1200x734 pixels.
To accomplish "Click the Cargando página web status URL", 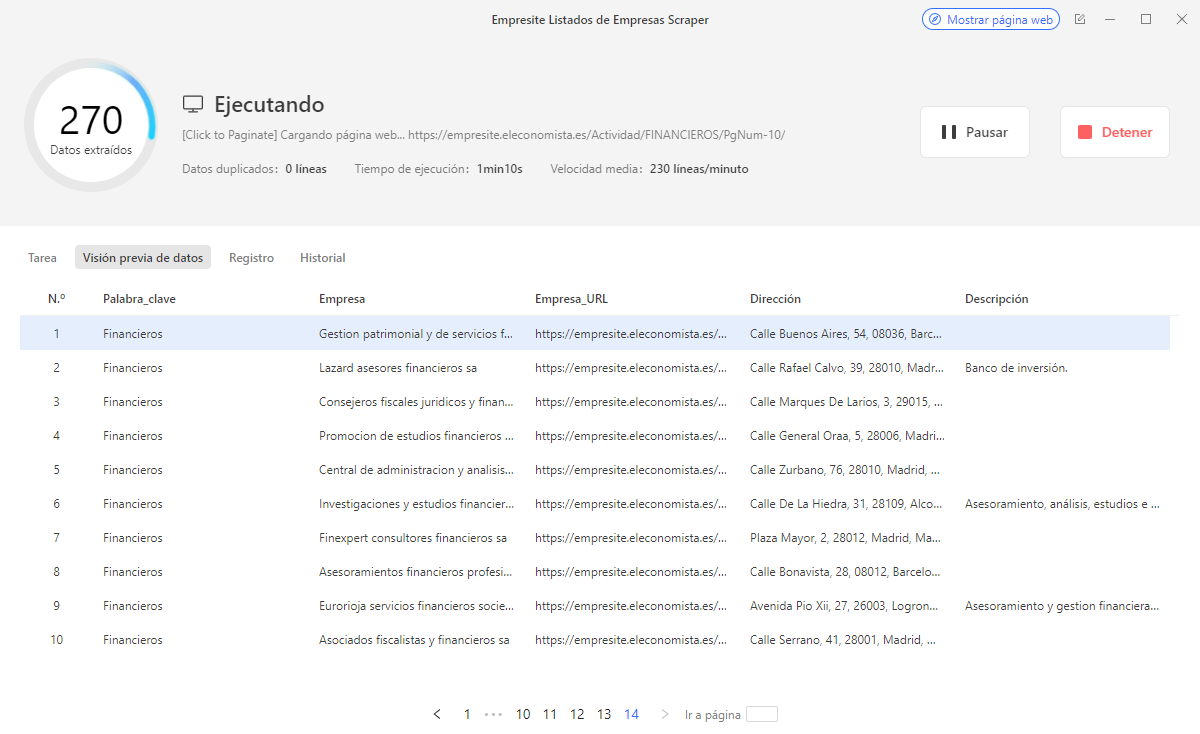I will (484, 134).
